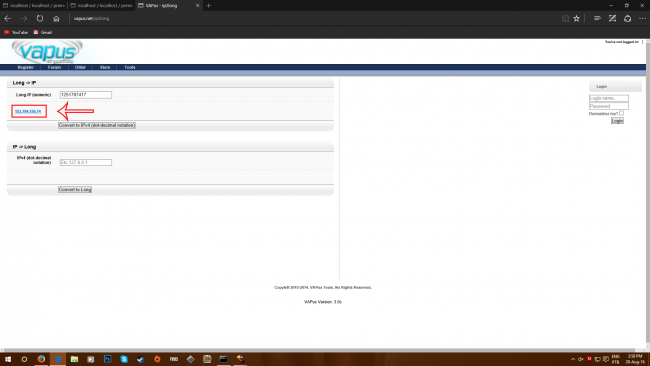Screen dimensions: 650x366
Task: Make a Web Note with pen icon
Action: (x=612, y=18)
